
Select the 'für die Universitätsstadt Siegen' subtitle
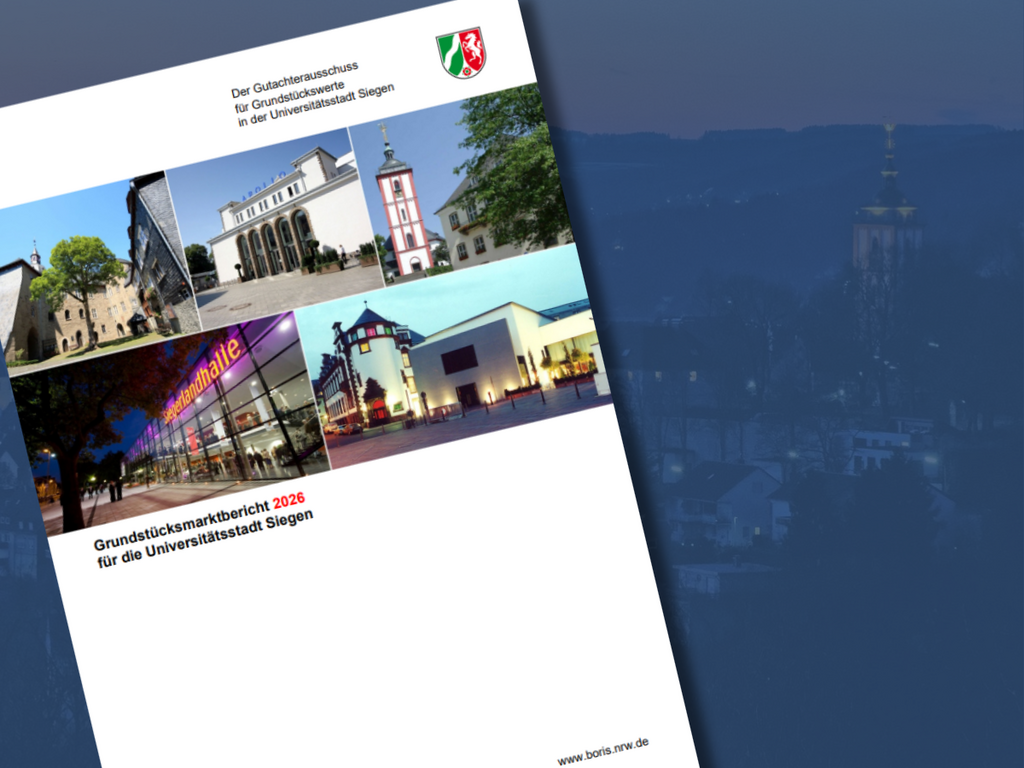pos(205,541)
